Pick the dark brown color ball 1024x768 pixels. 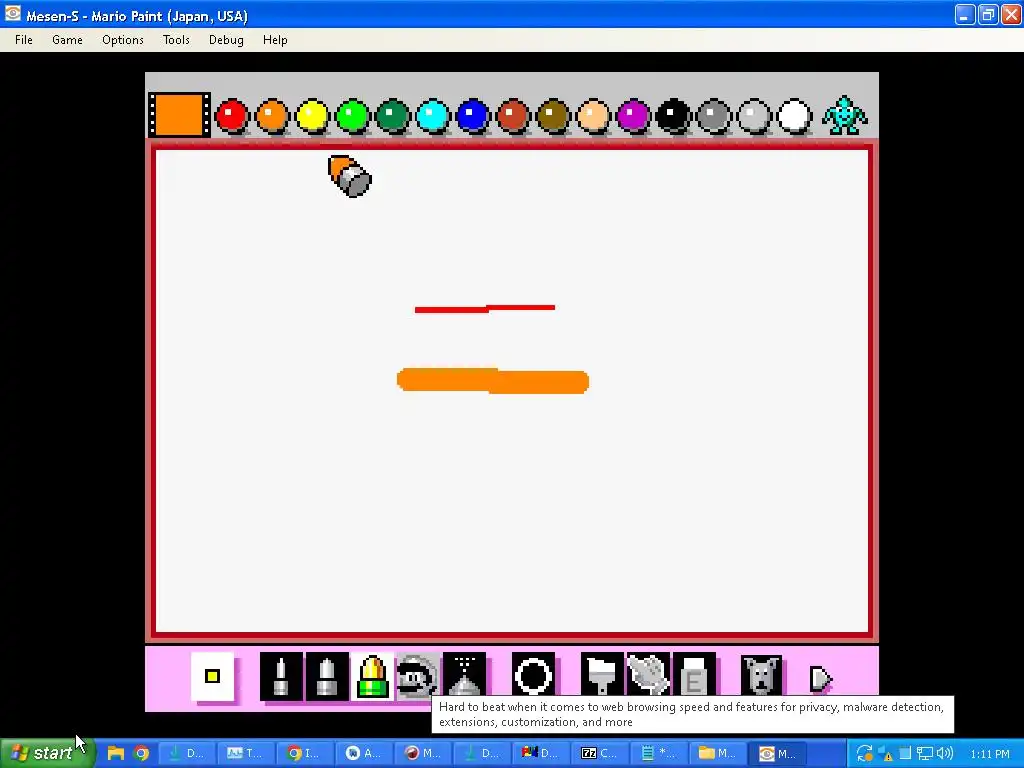(x=553, y=116)
